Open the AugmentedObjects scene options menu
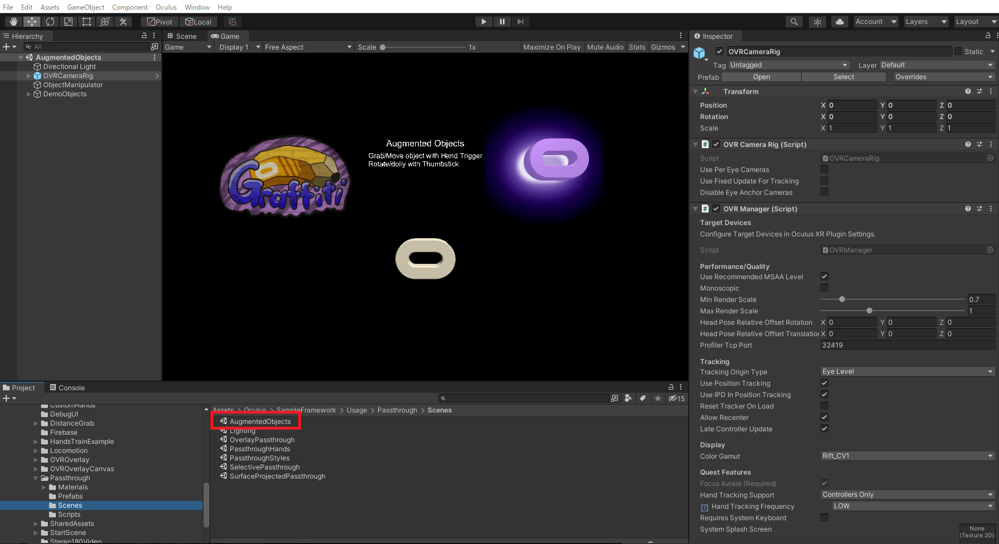Image resolution: width=999 pixels, height=544 pixels. coord(154,57)
